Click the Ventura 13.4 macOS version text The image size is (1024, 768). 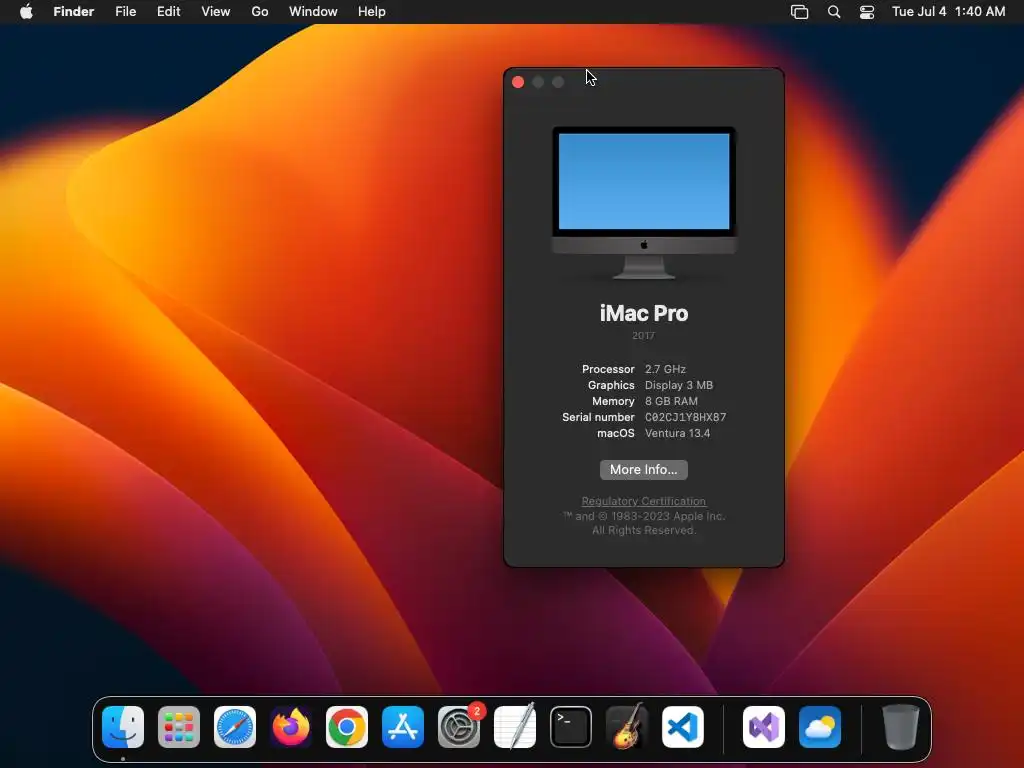677,433
